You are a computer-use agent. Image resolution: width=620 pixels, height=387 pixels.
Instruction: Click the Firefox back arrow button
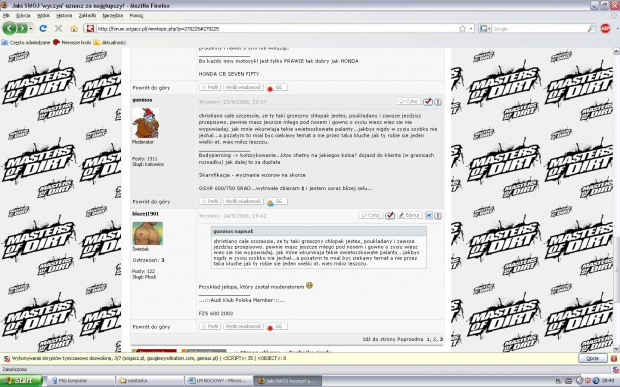pyautogui.click(x=9, y=28)
